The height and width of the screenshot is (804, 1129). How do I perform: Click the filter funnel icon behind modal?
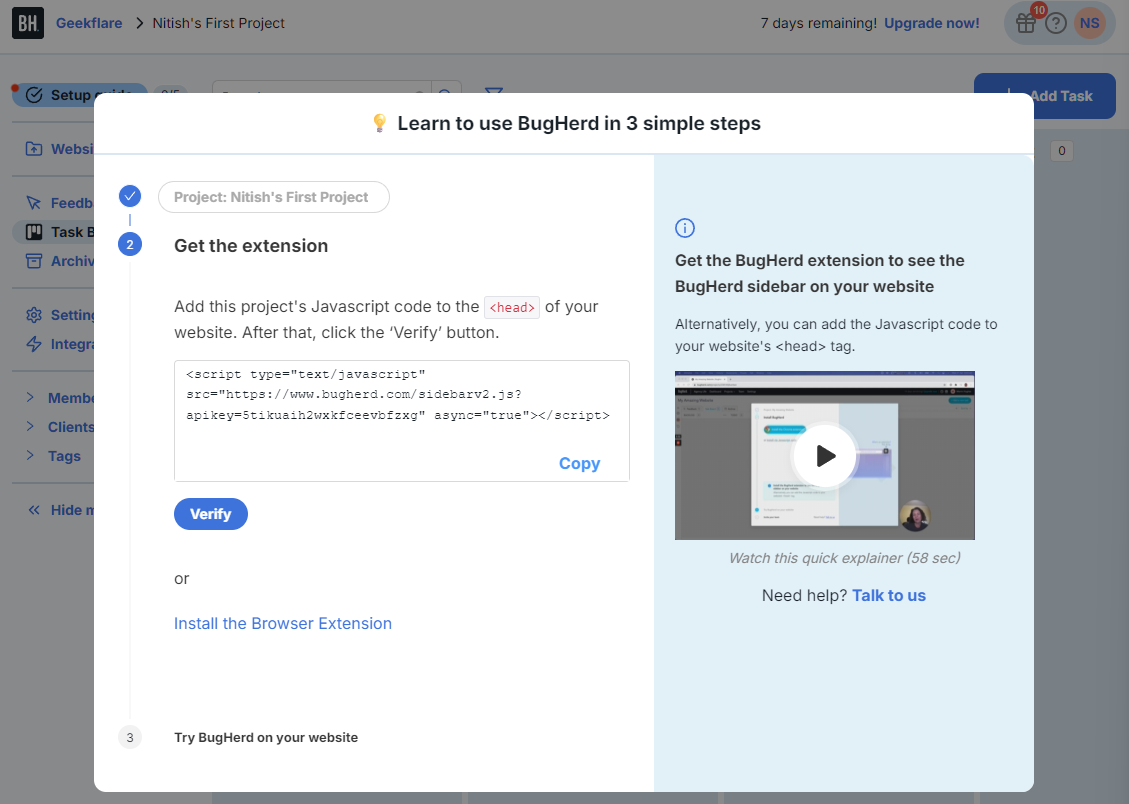pyautogui.click(x=494, y=93)
